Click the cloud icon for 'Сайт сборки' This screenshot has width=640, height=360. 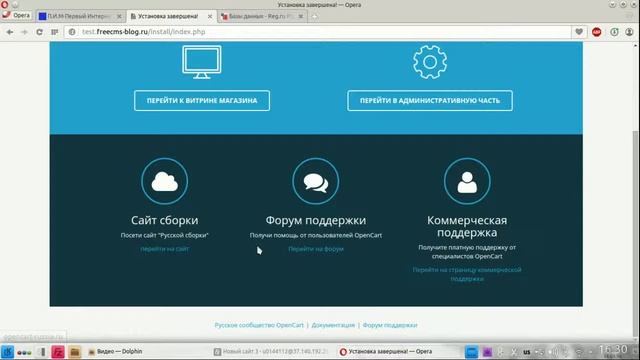(x=164, y=181)
